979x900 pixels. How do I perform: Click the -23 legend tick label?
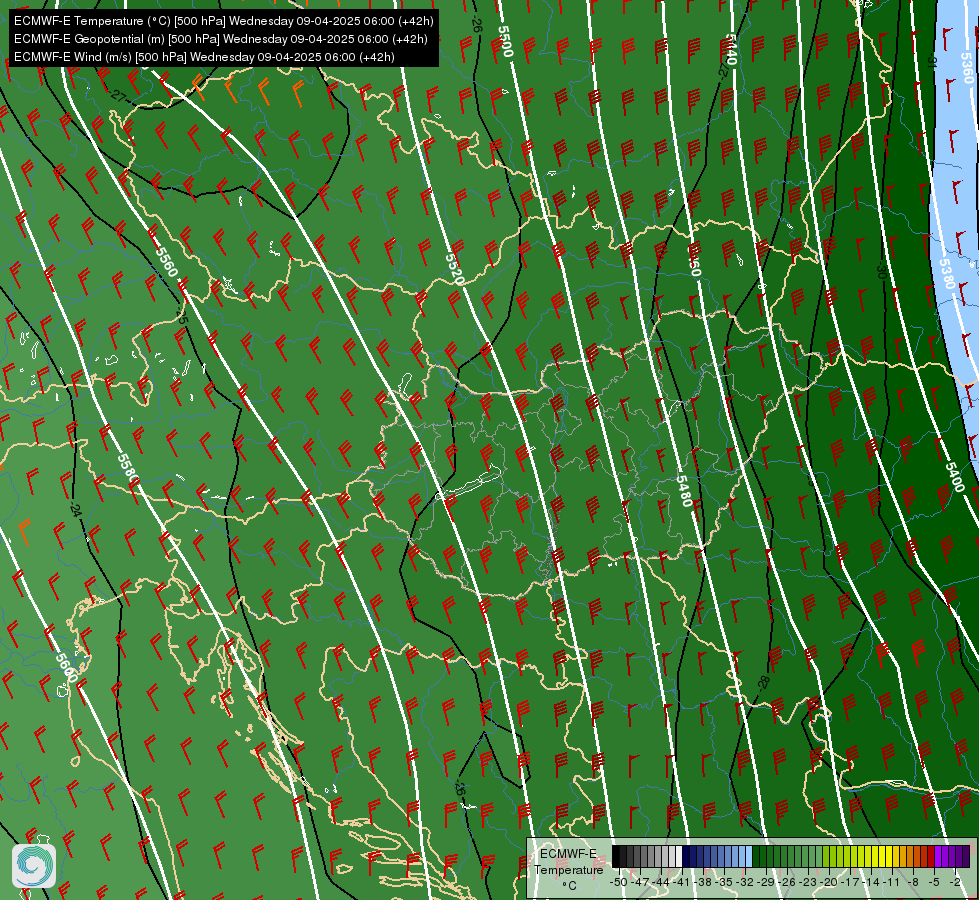808,883
